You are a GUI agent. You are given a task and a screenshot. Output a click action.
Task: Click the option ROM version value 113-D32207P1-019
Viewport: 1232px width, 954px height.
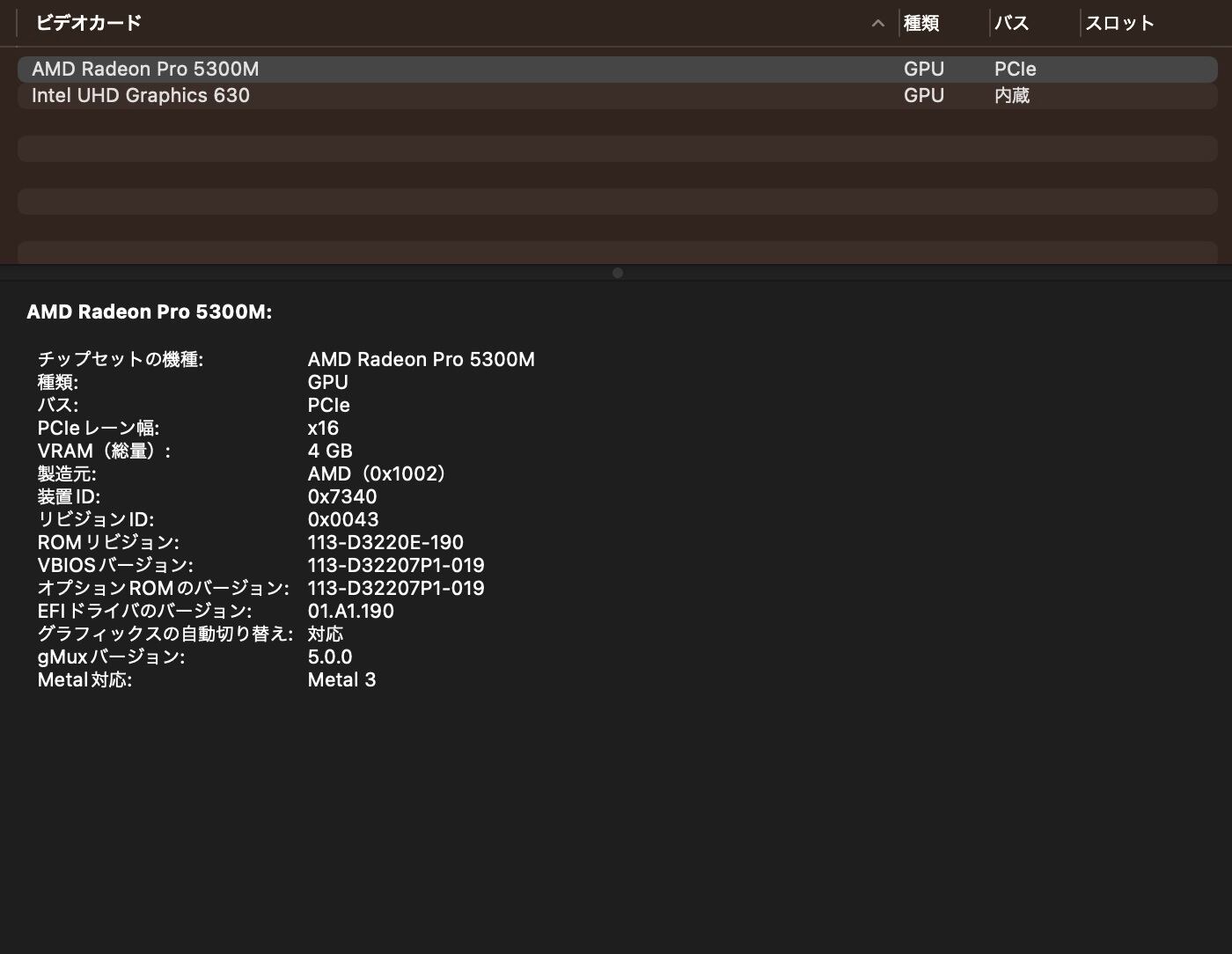tap(396, 589)
